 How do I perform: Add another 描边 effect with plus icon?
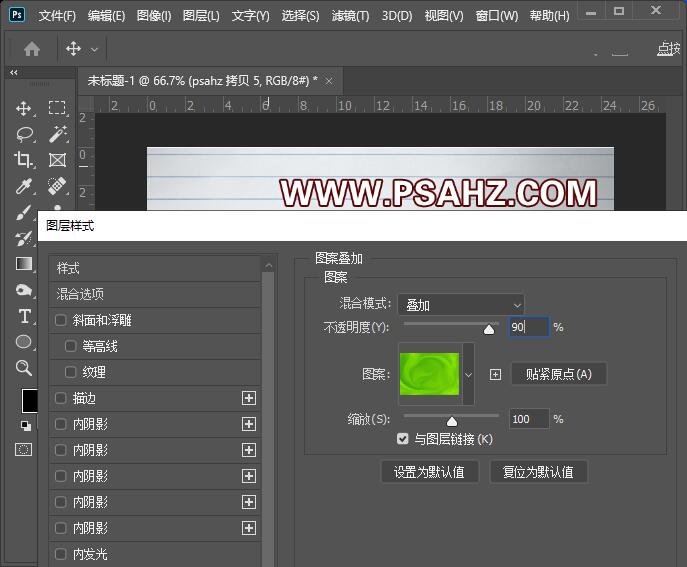tap(249, 398)
